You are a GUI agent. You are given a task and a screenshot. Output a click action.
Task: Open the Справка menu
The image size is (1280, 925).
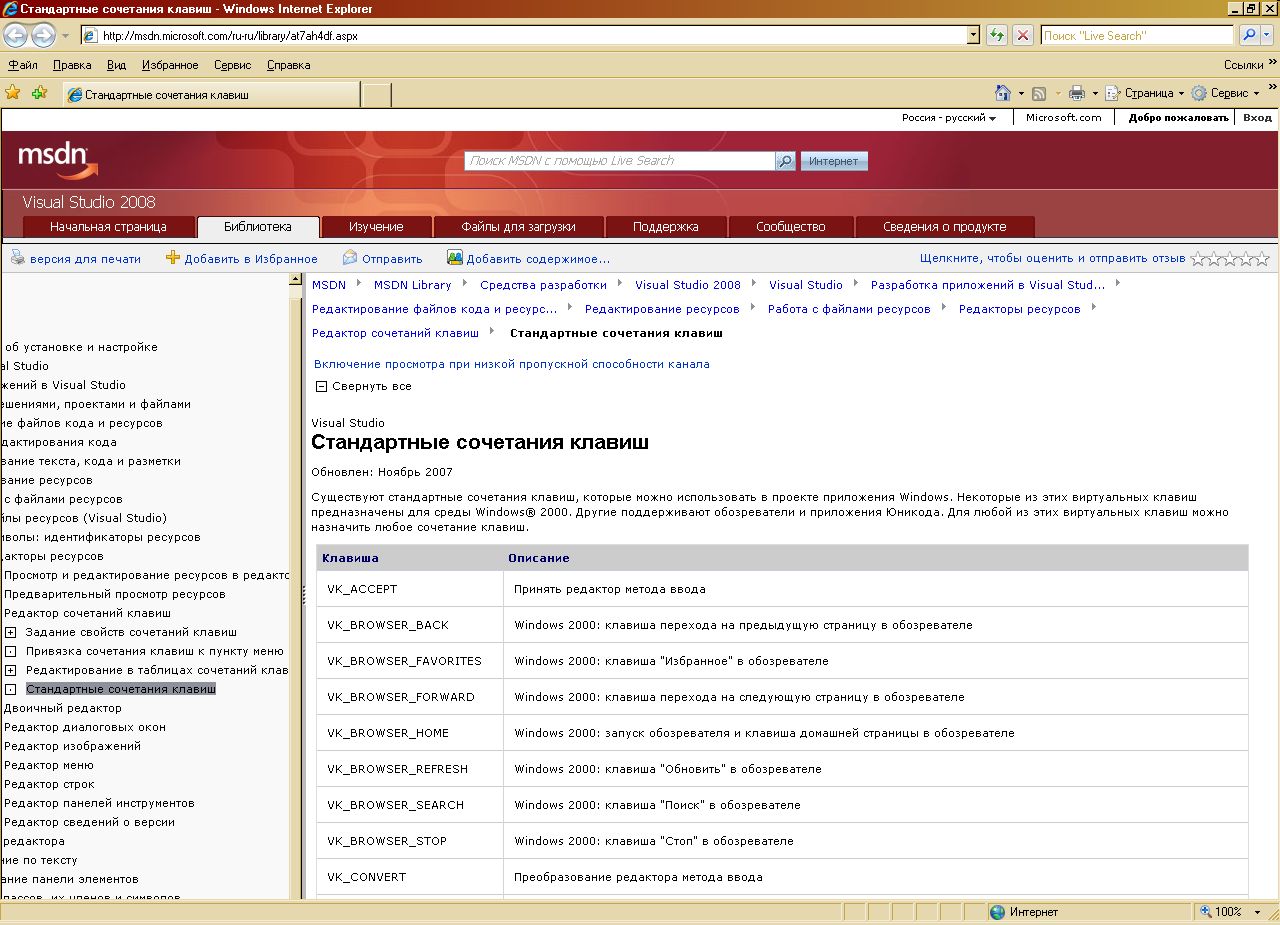click(288, 65)
